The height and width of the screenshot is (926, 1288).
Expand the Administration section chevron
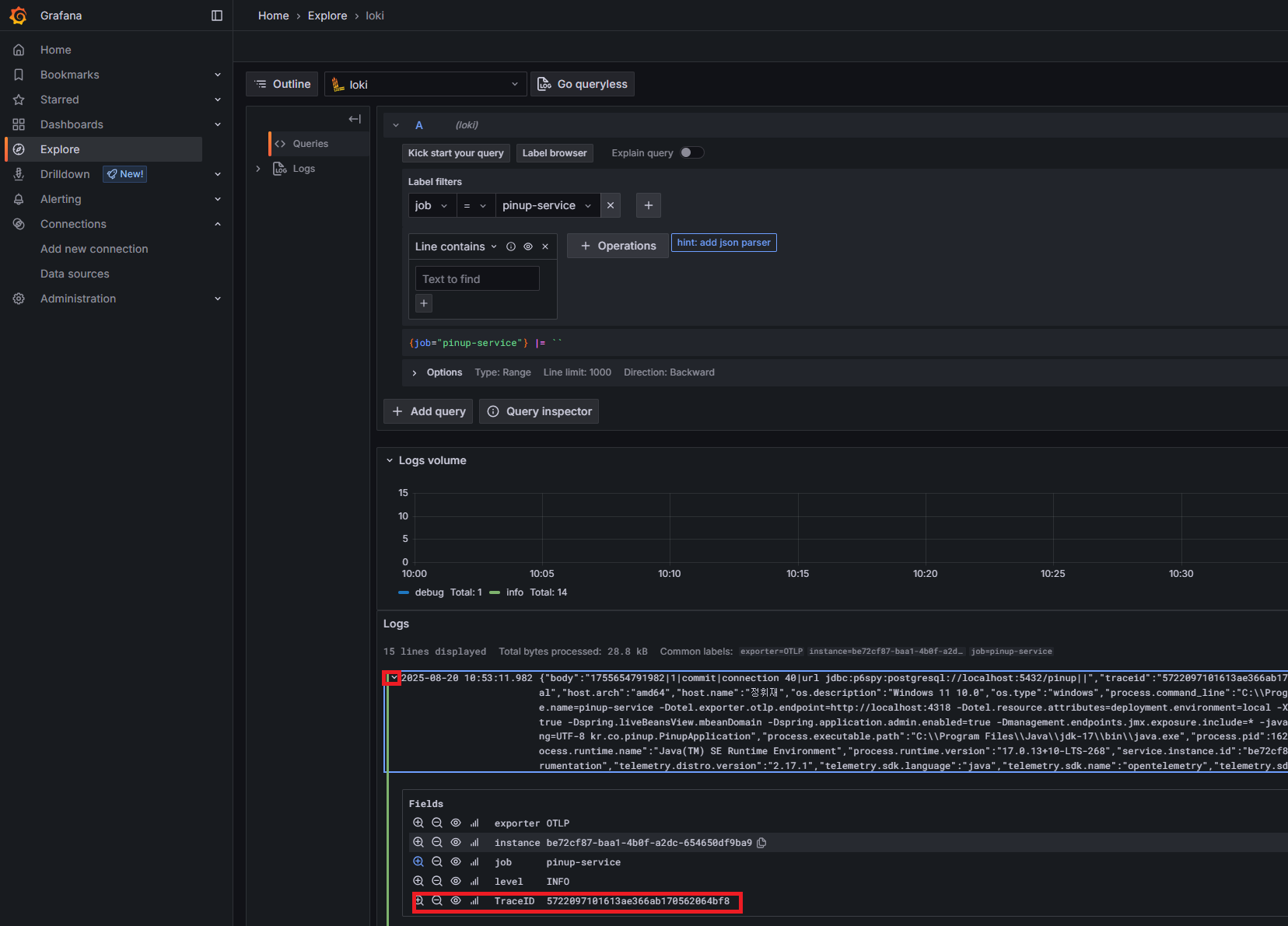click(218, 299)
